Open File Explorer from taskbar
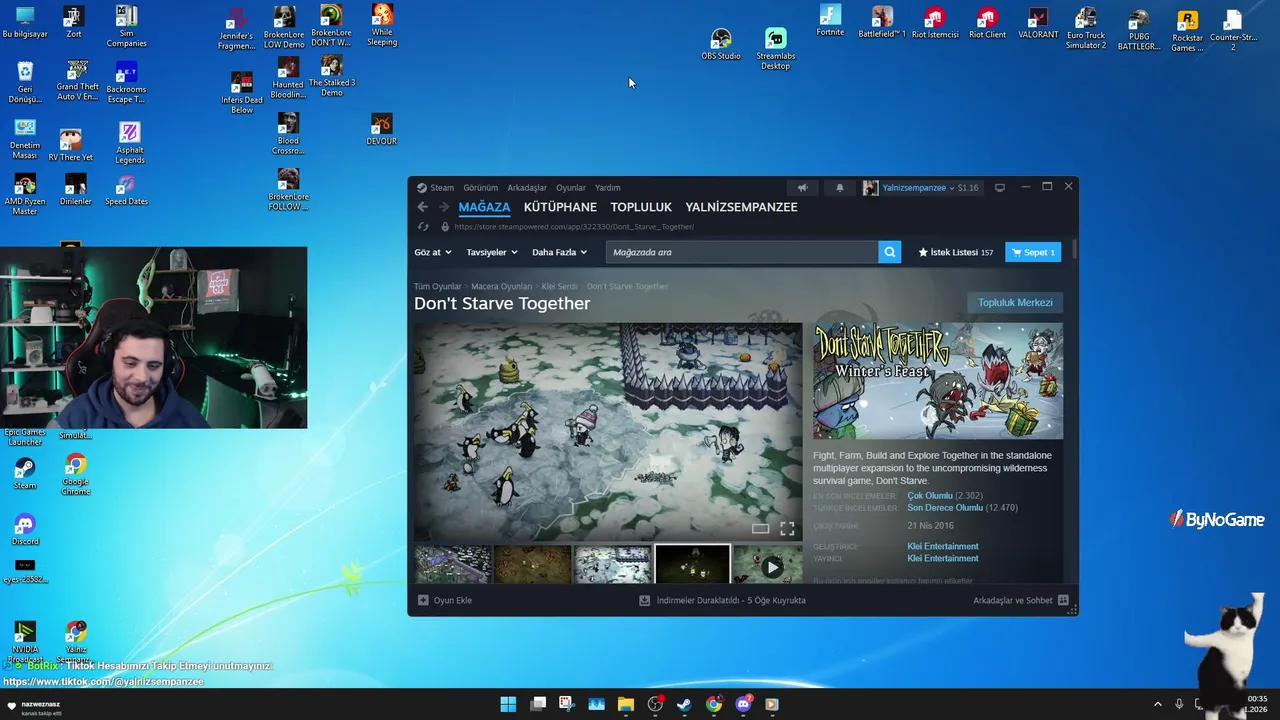The image size is (1280, 720). tap(626, 704)
